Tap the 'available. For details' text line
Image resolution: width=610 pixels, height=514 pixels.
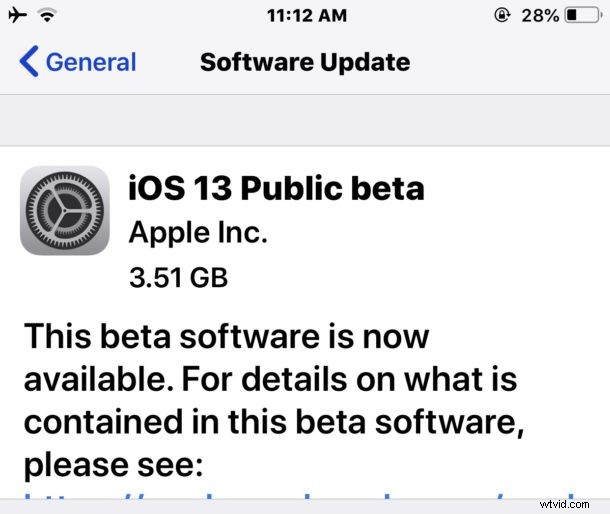pos(187,379)
